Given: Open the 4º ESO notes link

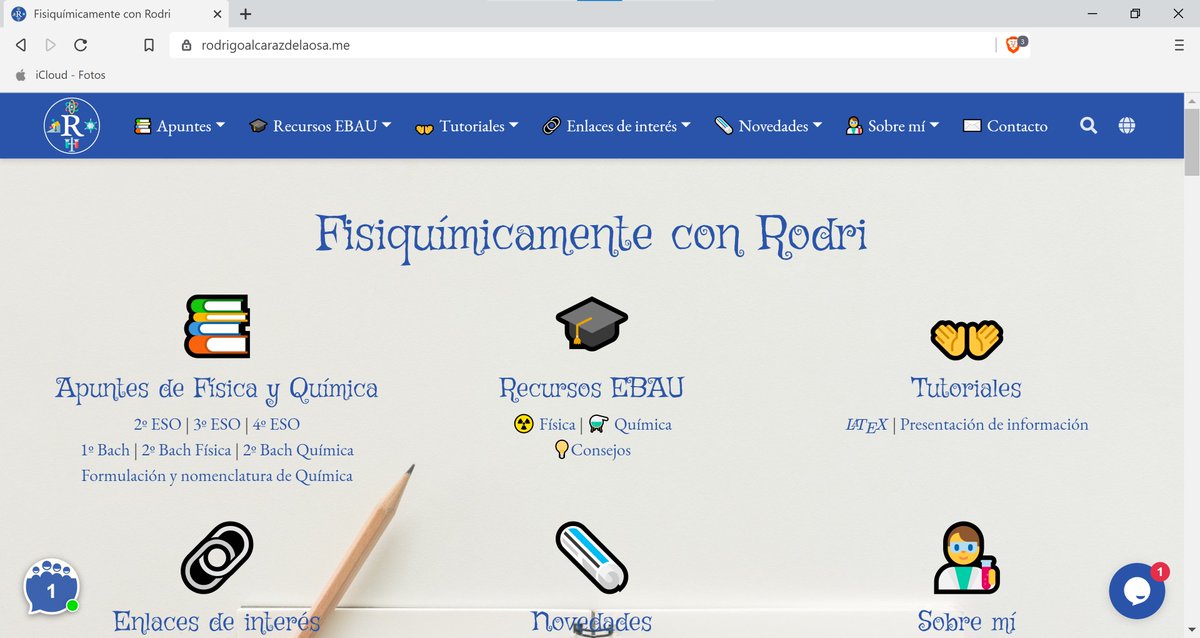Looking at the screenshot, I should [276, 424].
